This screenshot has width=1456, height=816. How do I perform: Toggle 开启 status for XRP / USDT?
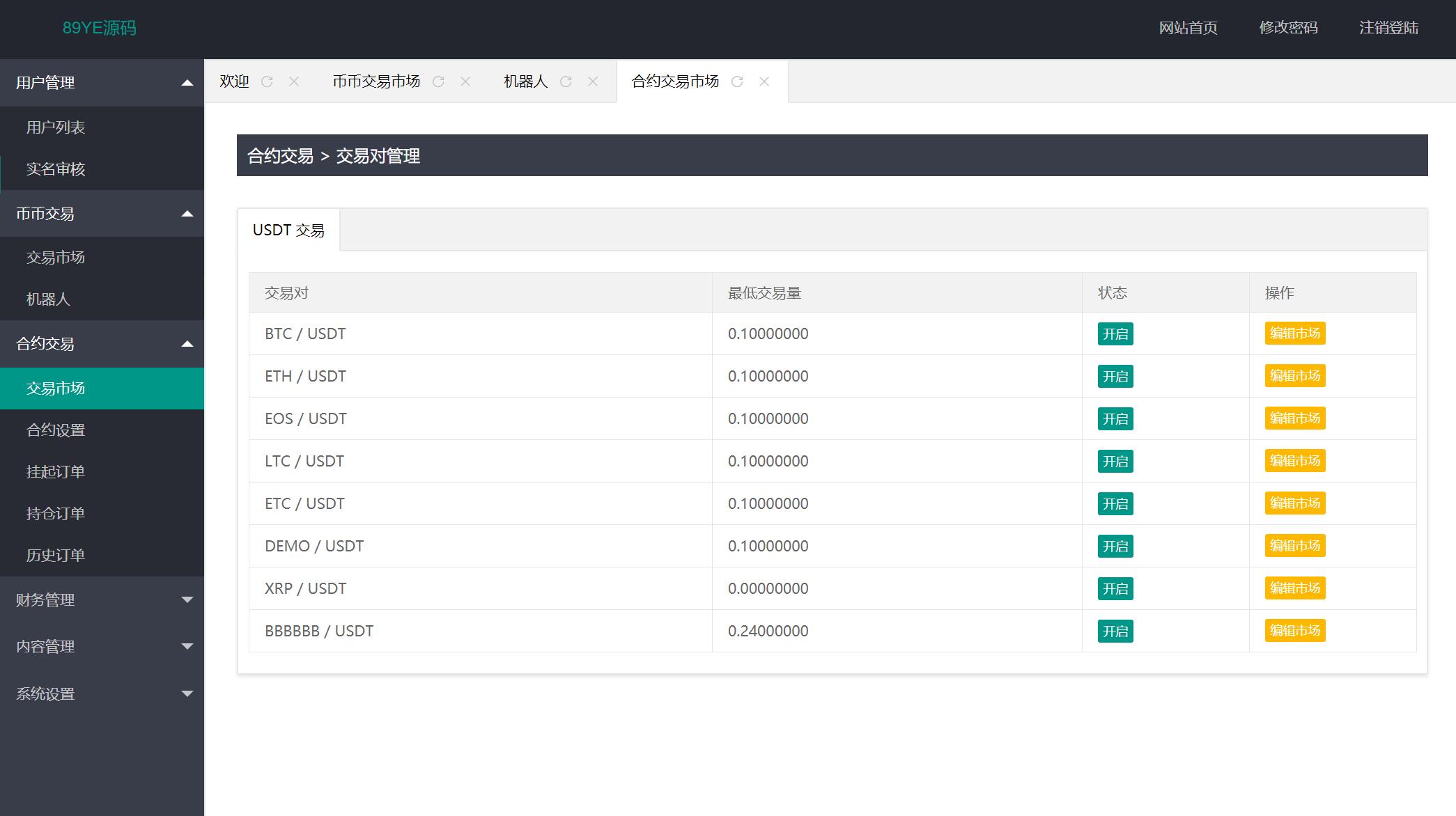tap(1115, 589)
